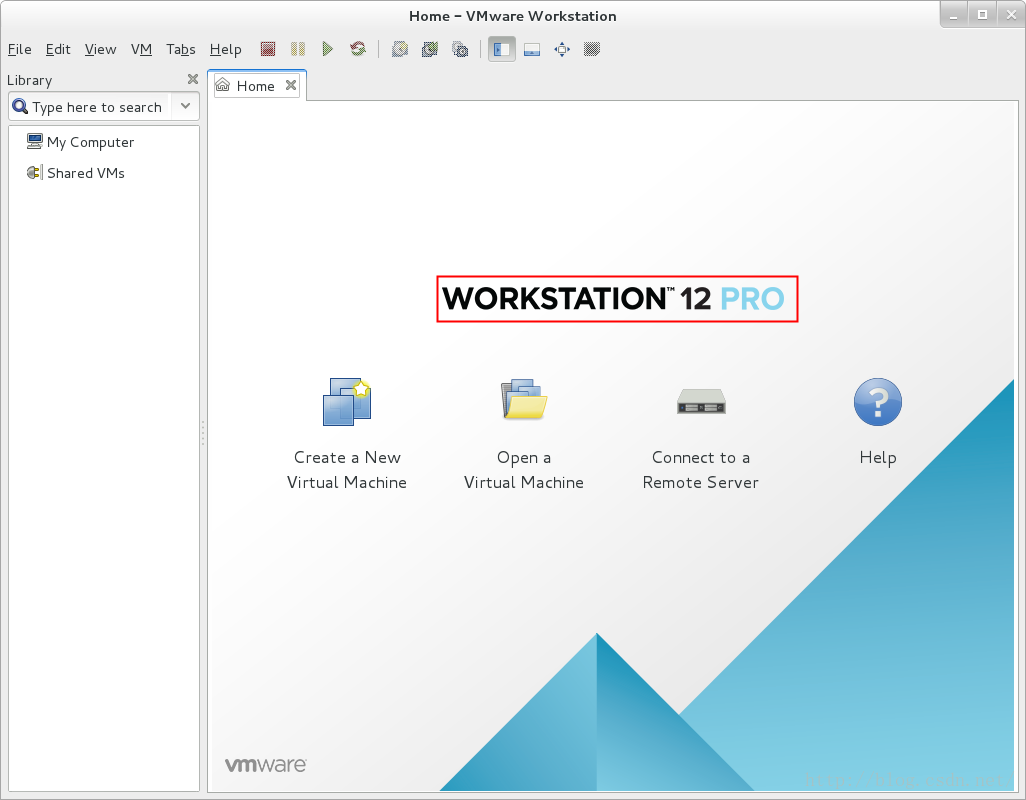Toggle the Show Library sidebar button
The height and width of the screenshot is (800, 1026).
pos(502,49)
